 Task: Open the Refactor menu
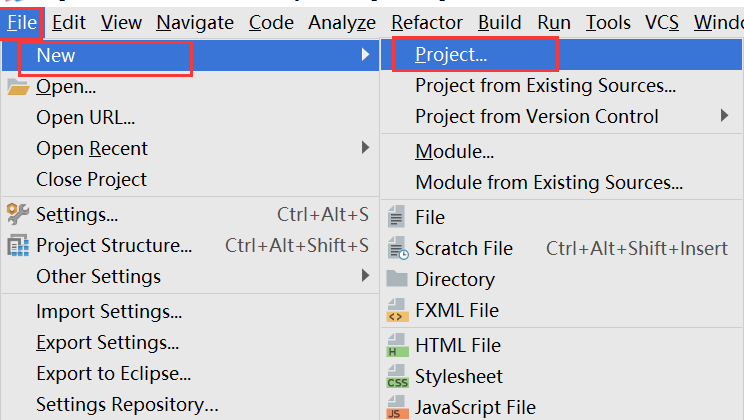[x=427, y=22]
